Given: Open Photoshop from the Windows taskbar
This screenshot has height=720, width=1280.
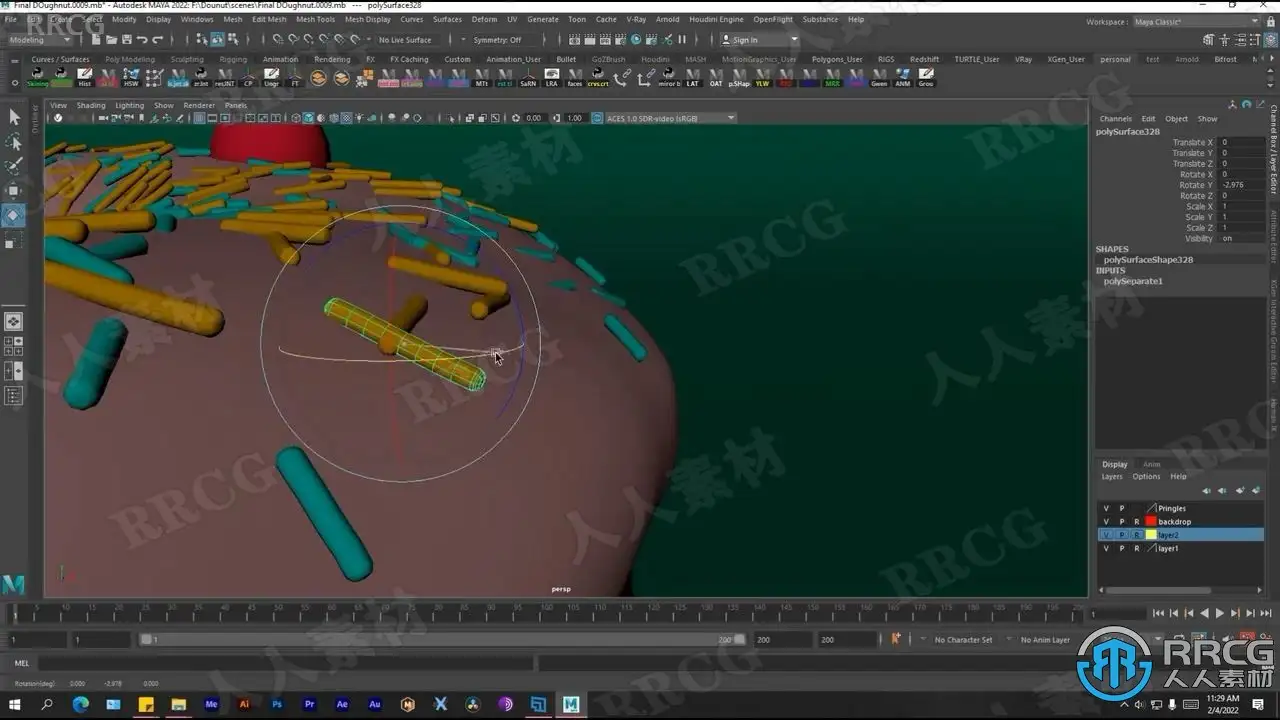Looking at the screenshot, I should pos(277,704).
